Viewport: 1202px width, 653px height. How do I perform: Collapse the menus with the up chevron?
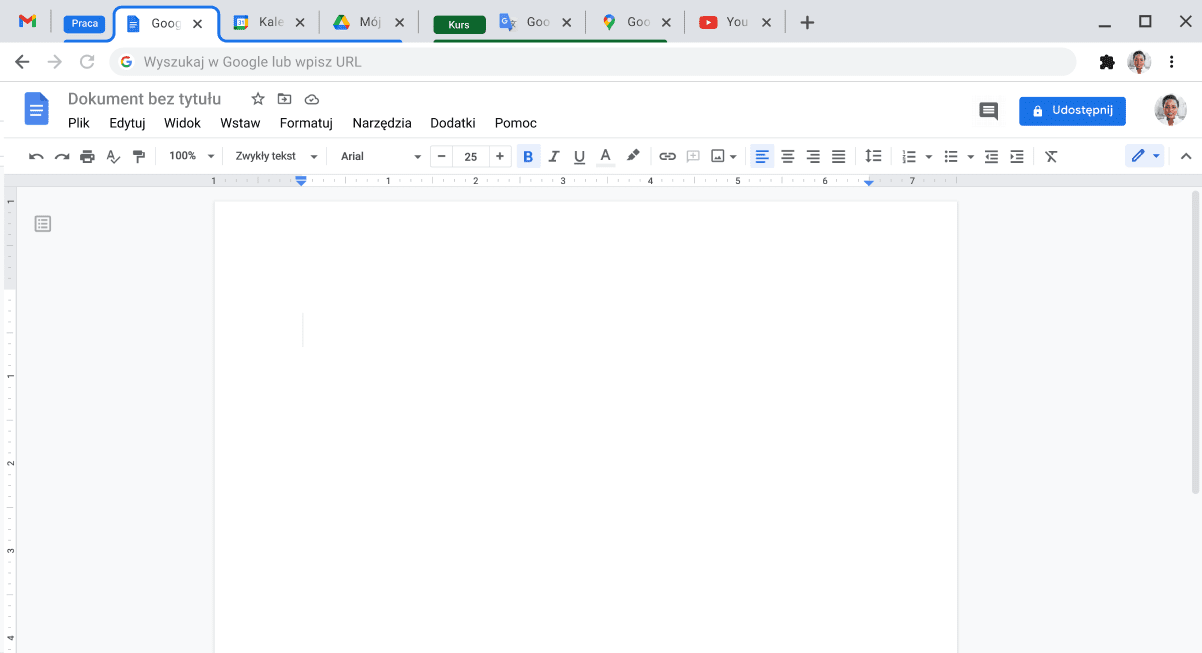(1186, 156)
